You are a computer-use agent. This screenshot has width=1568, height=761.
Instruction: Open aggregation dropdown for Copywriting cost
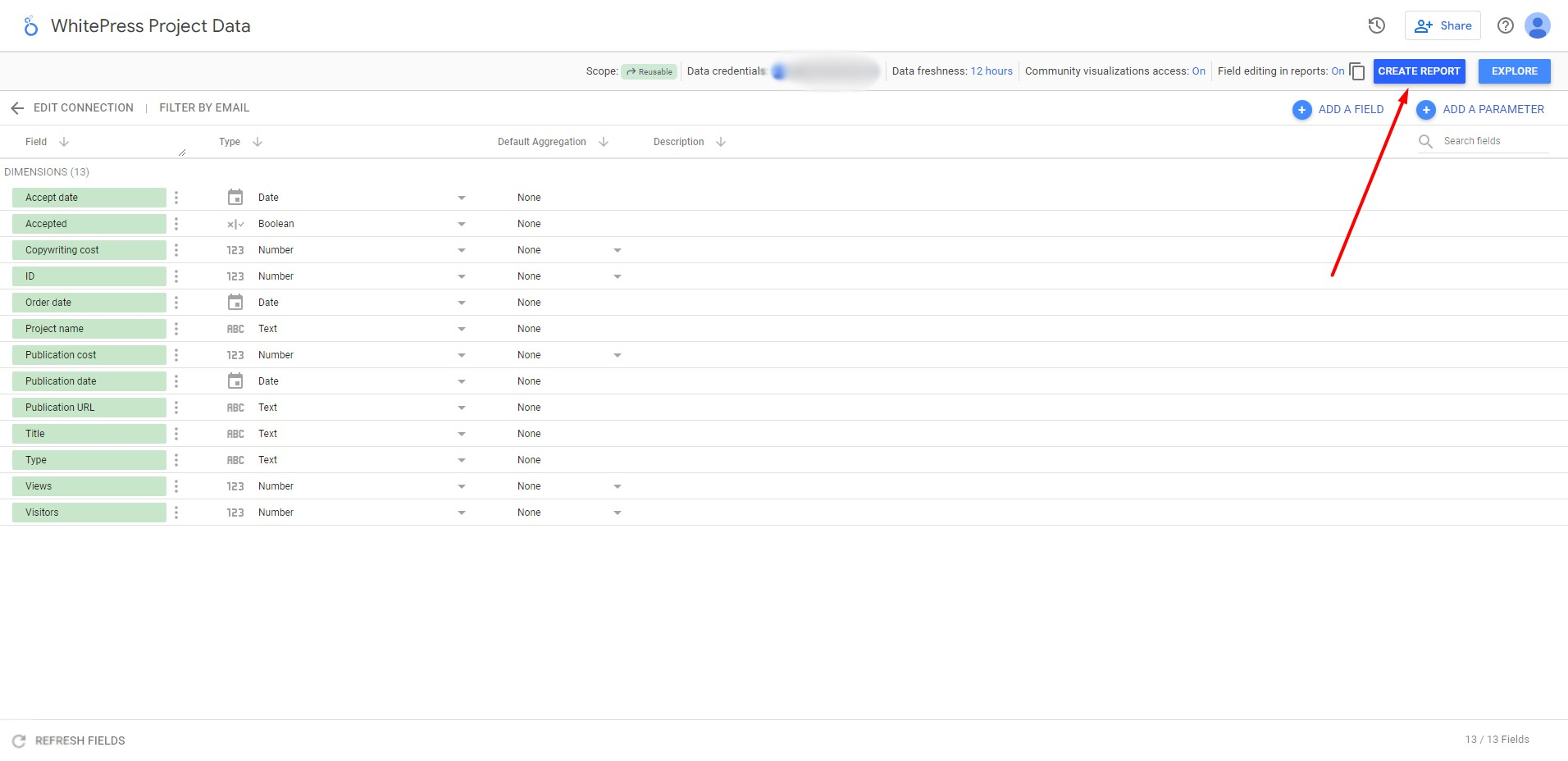point(618,250)
